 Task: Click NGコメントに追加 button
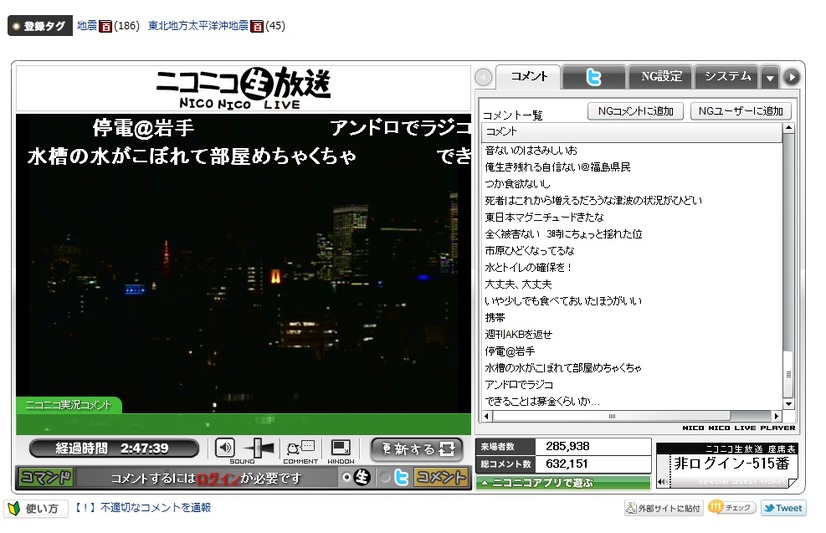tap(635, 111)
